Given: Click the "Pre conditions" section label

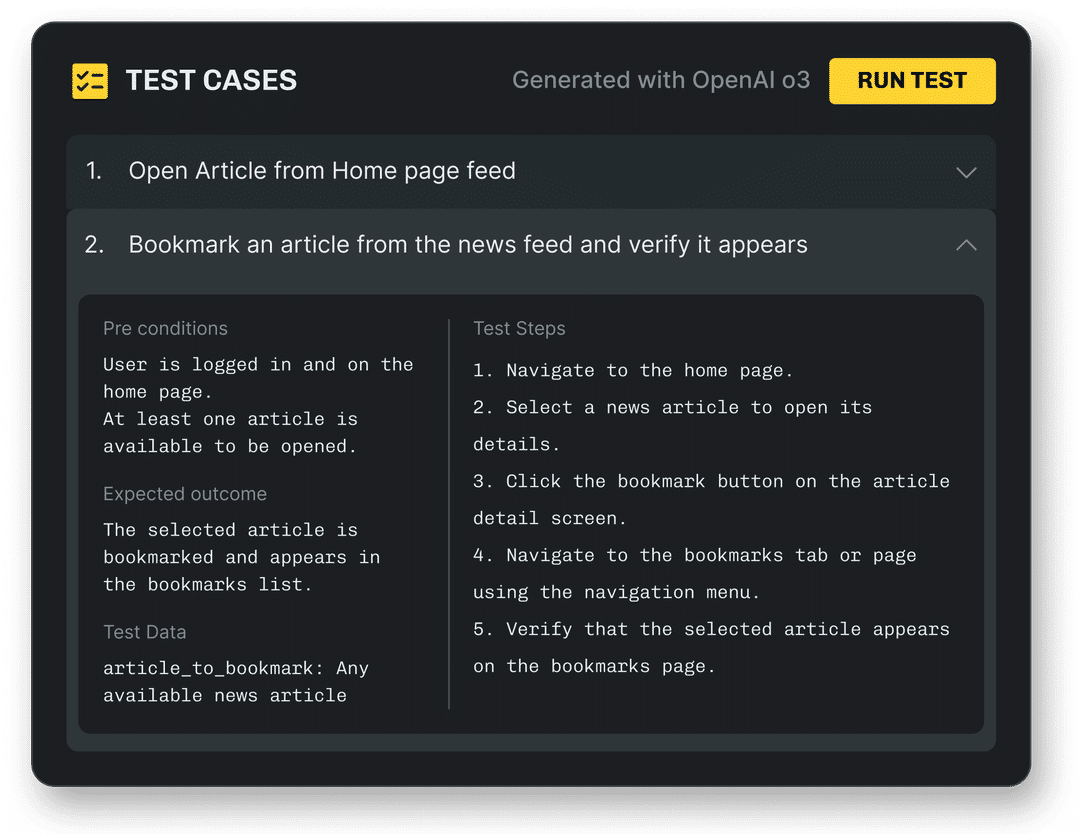Looking at the screenshot, I should pos(165,329).
